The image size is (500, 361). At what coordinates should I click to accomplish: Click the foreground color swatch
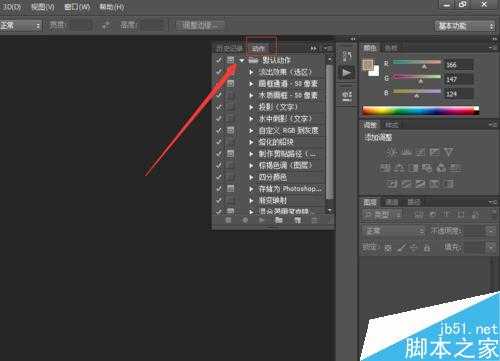[368, 65]
